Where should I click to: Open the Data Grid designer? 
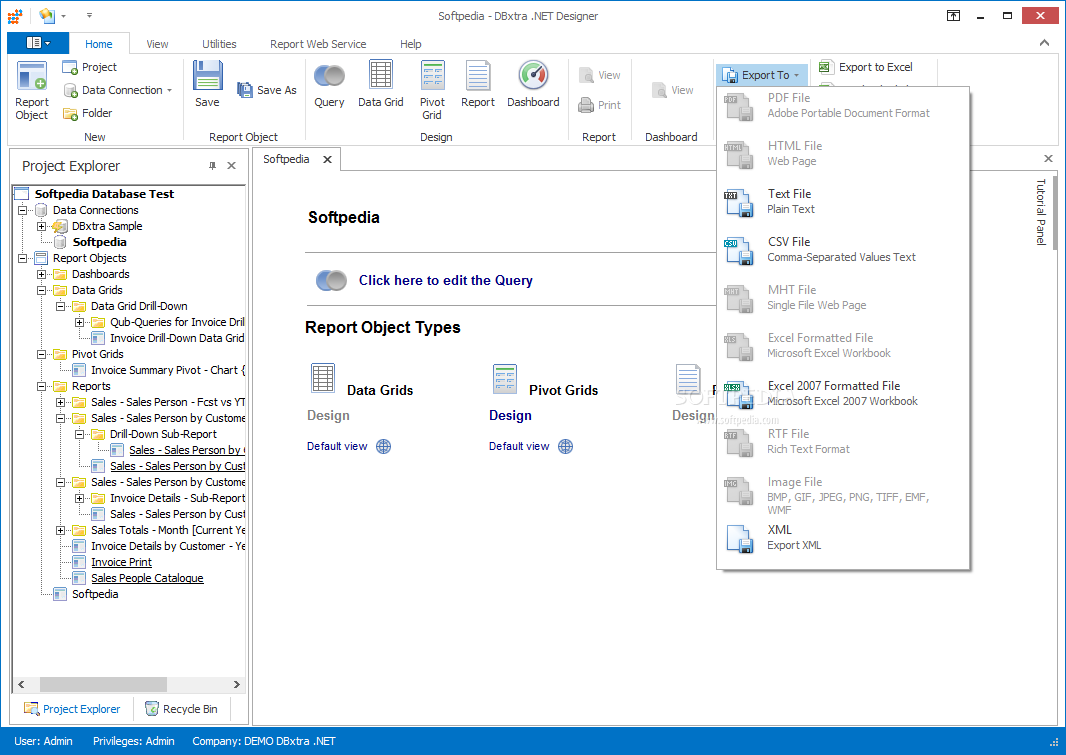pyautogui.click(x=381, y=84)
